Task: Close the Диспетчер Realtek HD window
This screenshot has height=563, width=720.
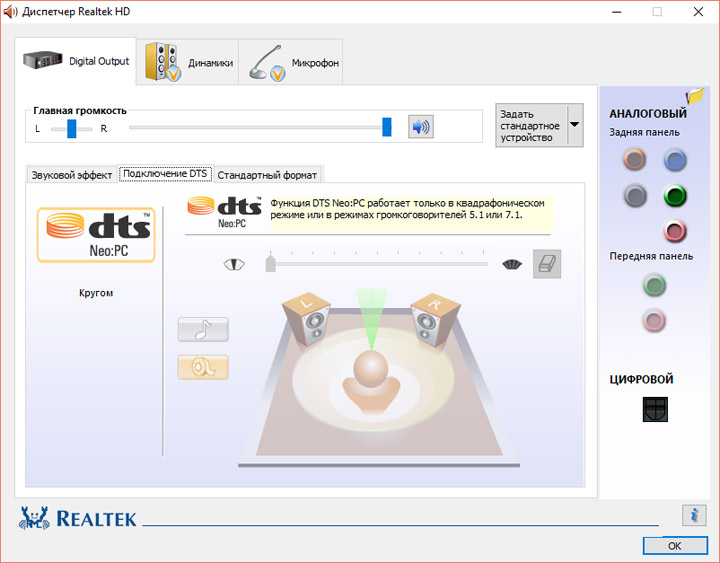Action: click(698, 12)
